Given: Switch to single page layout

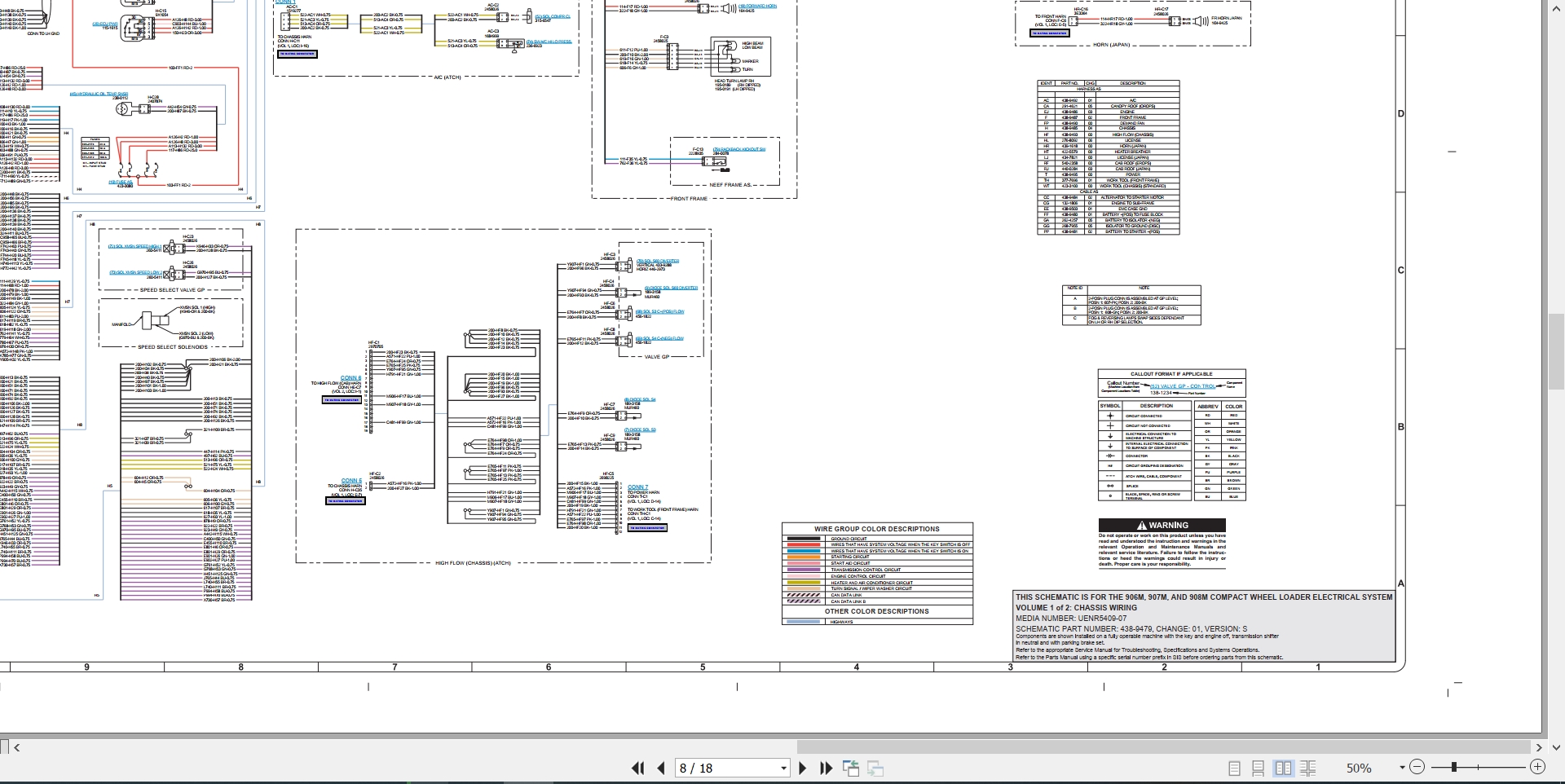Looking at the screenshot, I should [1234, 768].
